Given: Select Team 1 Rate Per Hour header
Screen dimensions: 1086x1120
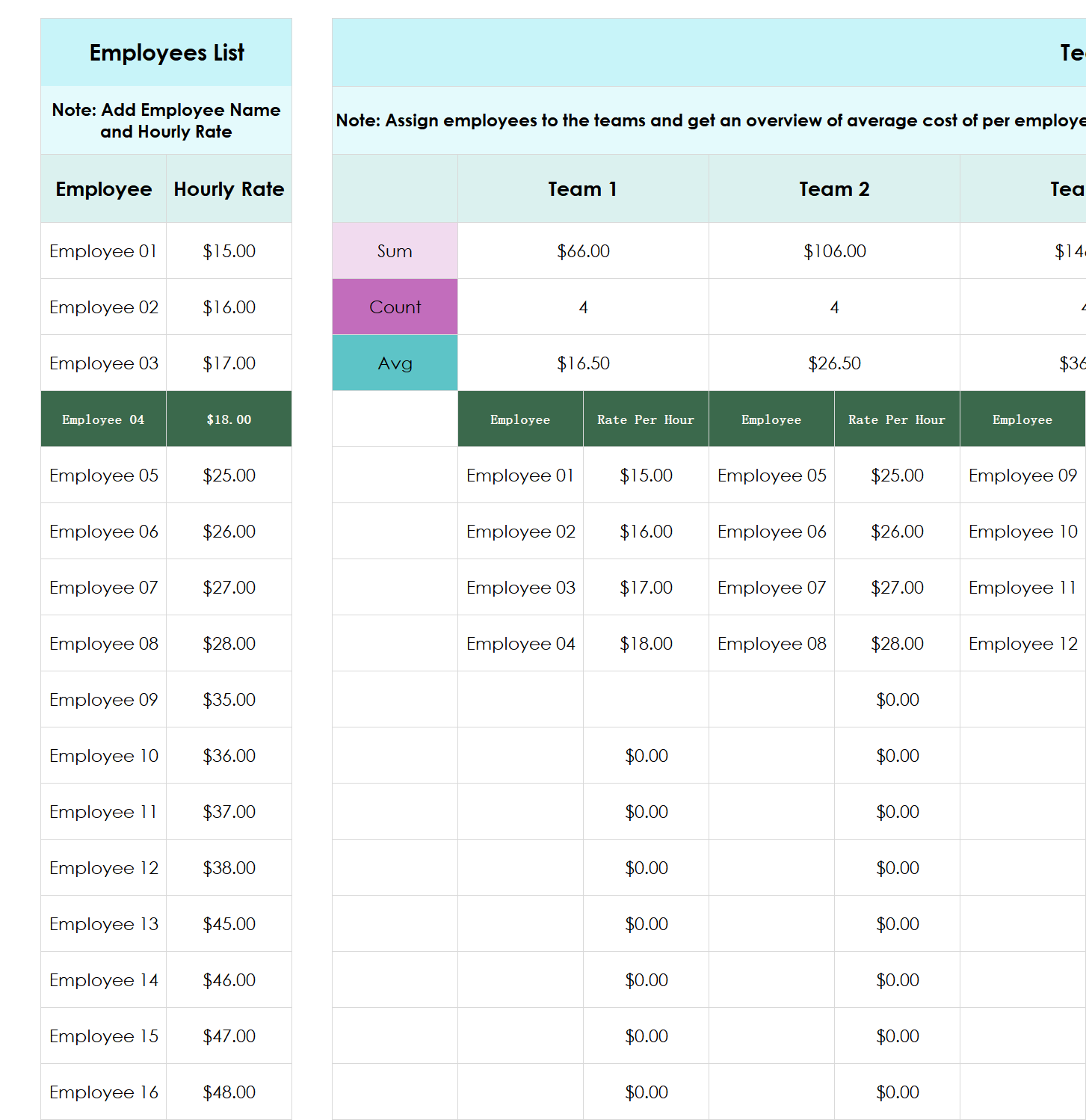Looking at the screenshot, I should 646,419.
